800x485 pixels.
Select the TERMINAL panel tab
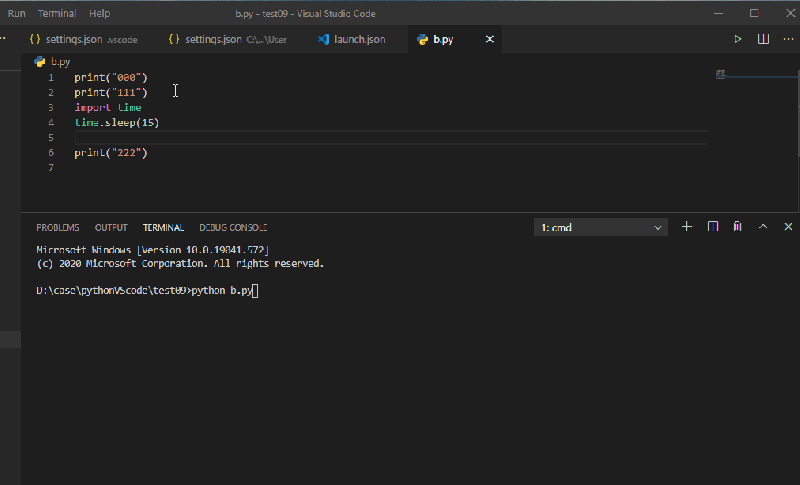point(163,227)
